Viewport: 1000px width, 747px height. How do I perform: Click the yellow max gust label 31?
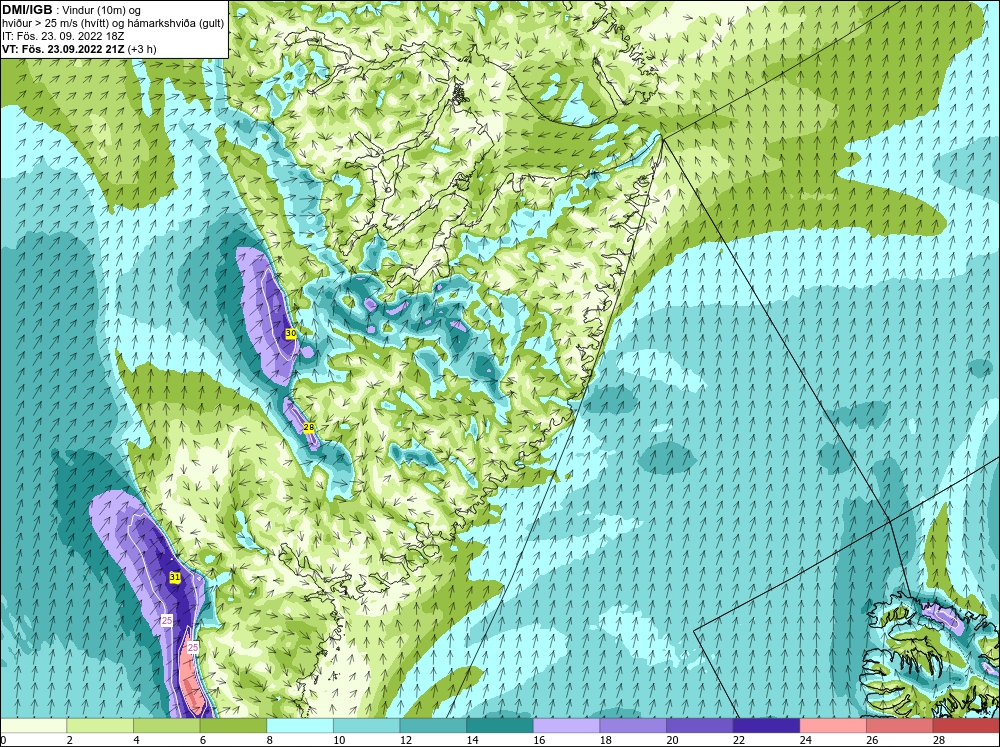point(175,578)
